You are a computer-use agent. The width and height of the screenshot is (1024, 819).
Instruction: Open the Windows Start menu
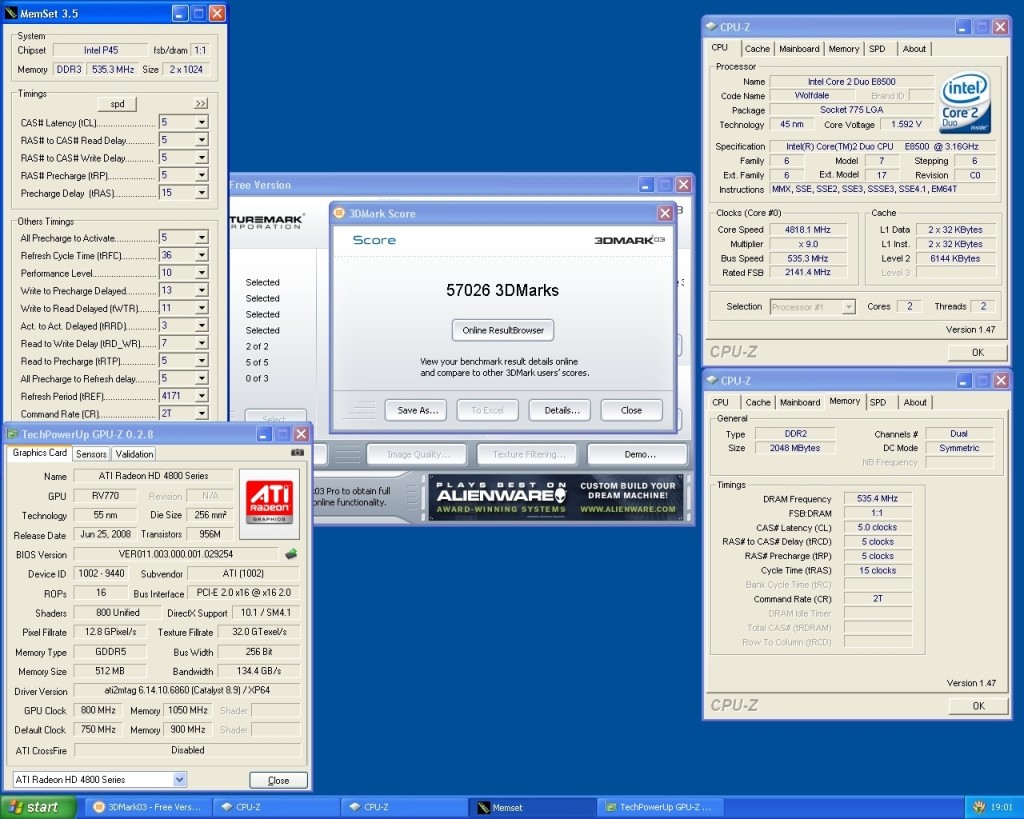[39, 807]
